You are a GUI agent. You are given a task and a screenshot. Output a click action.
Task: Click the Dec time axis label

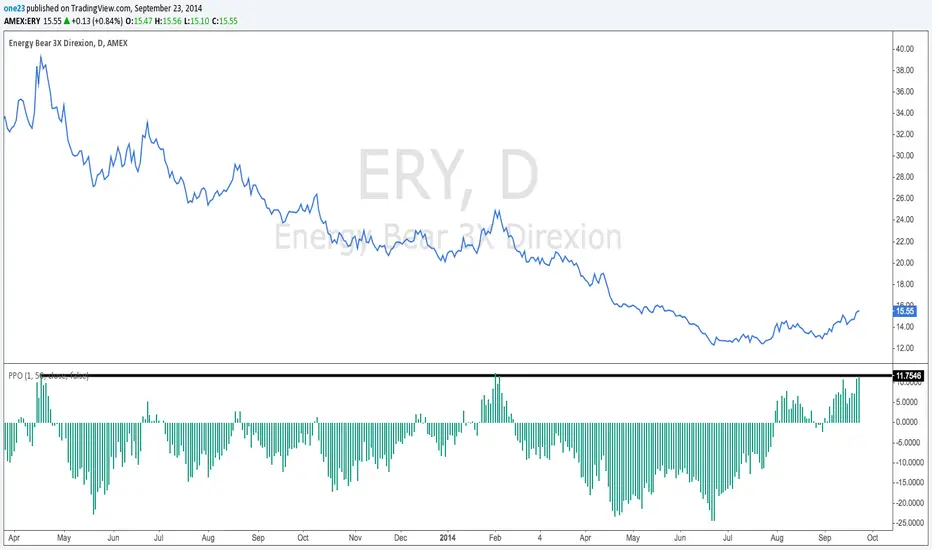tap(401, 538)
